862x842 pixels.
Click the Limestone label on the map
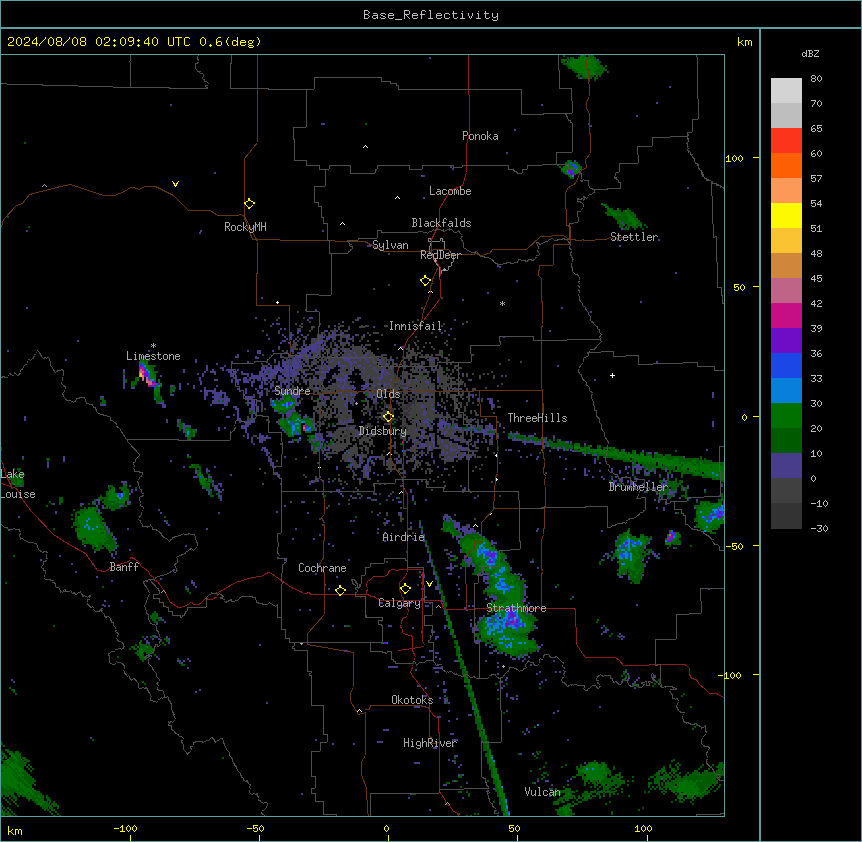click(x=153, y=356)
